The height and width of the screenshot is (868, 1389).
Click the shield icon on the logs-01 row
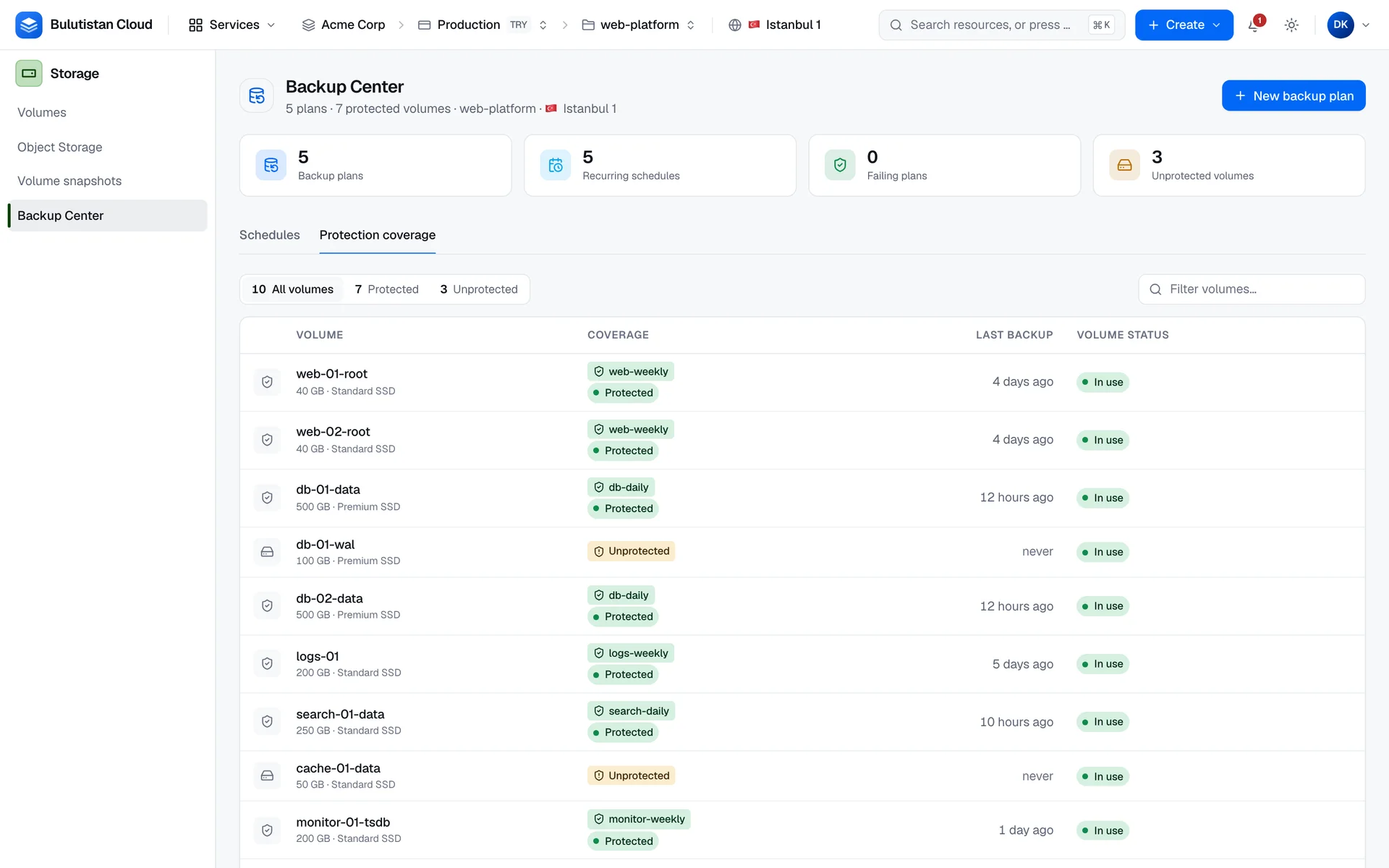[267, 664]
